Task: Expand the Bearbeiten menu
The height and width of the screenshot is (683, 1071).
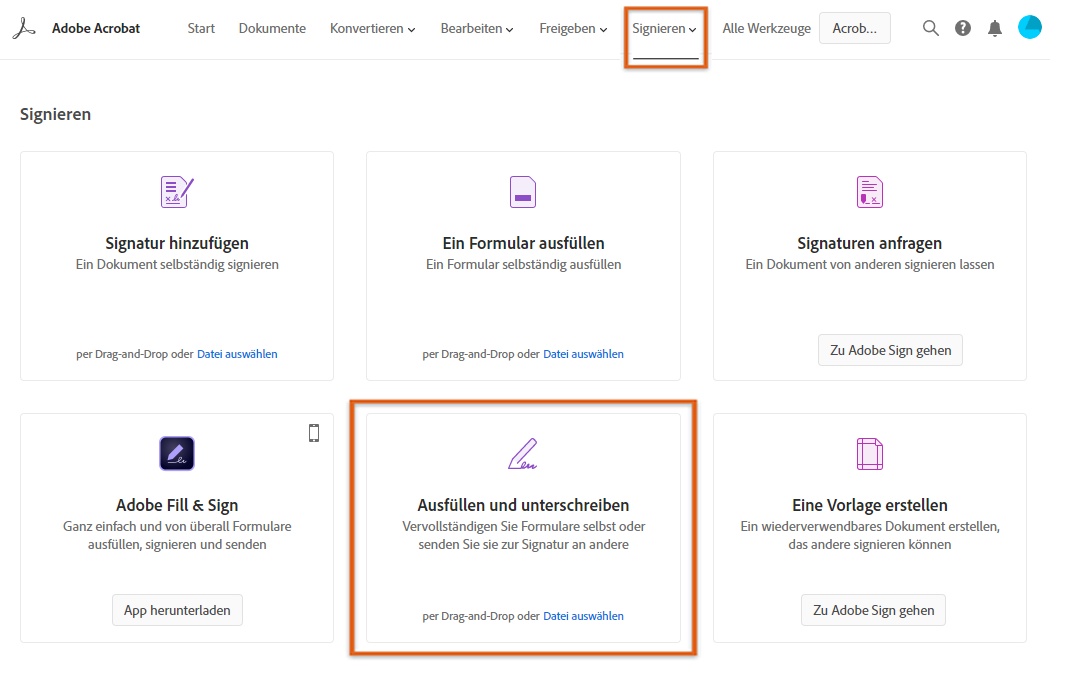Action: pos(477,28)
